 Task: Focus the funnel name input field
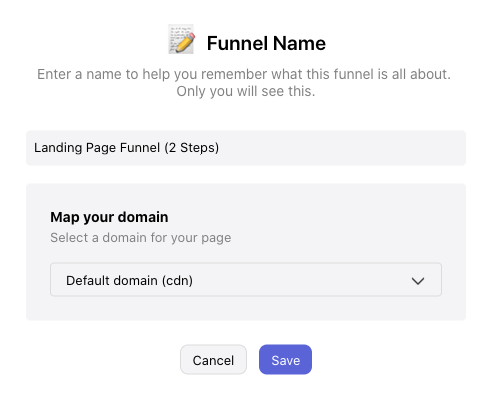point(246,148)
